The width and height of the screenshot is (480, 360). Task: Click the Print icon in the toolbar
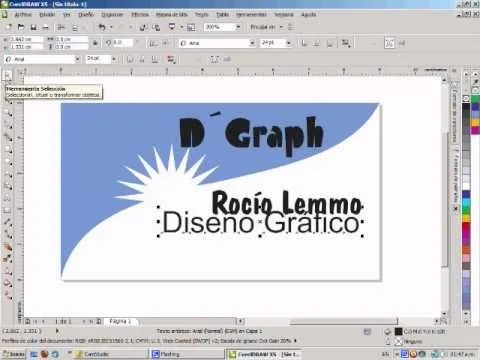pos(46,27)
